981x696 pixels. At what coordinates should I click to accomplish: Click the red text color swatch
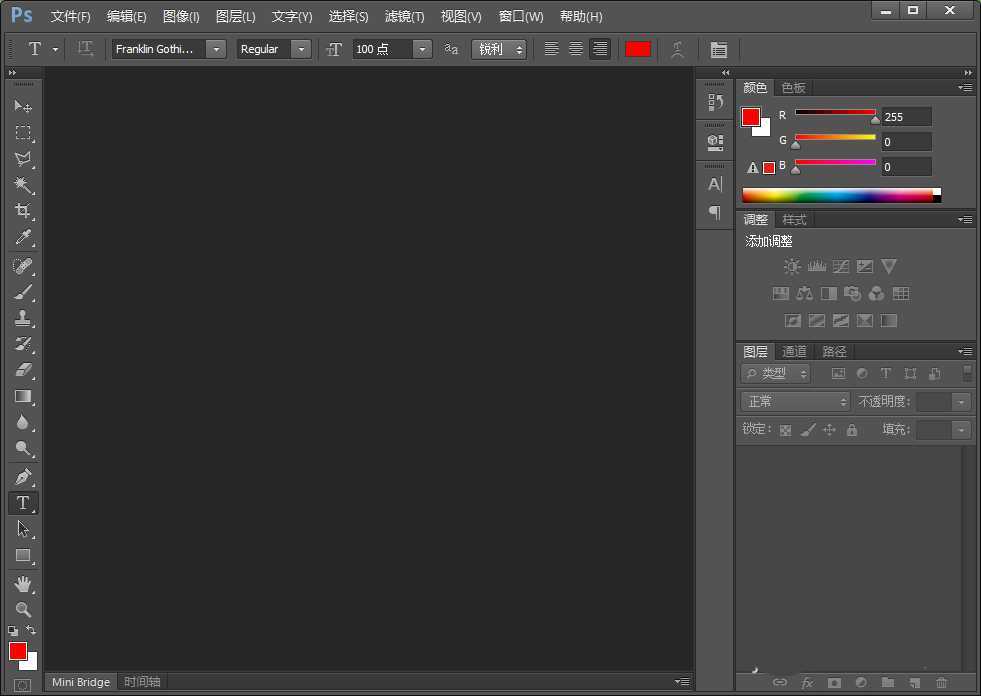pyautogui.click(x=638, y=49)
